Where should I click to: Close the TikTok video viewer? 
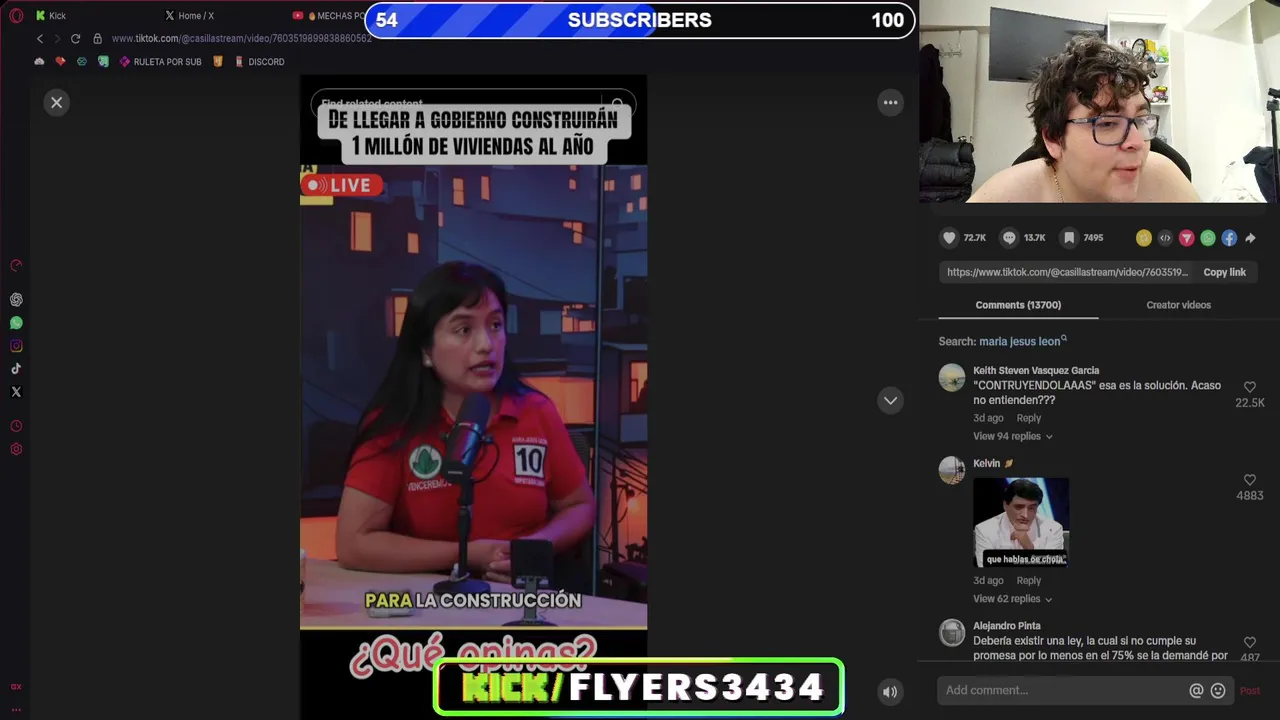pos(57,102)
